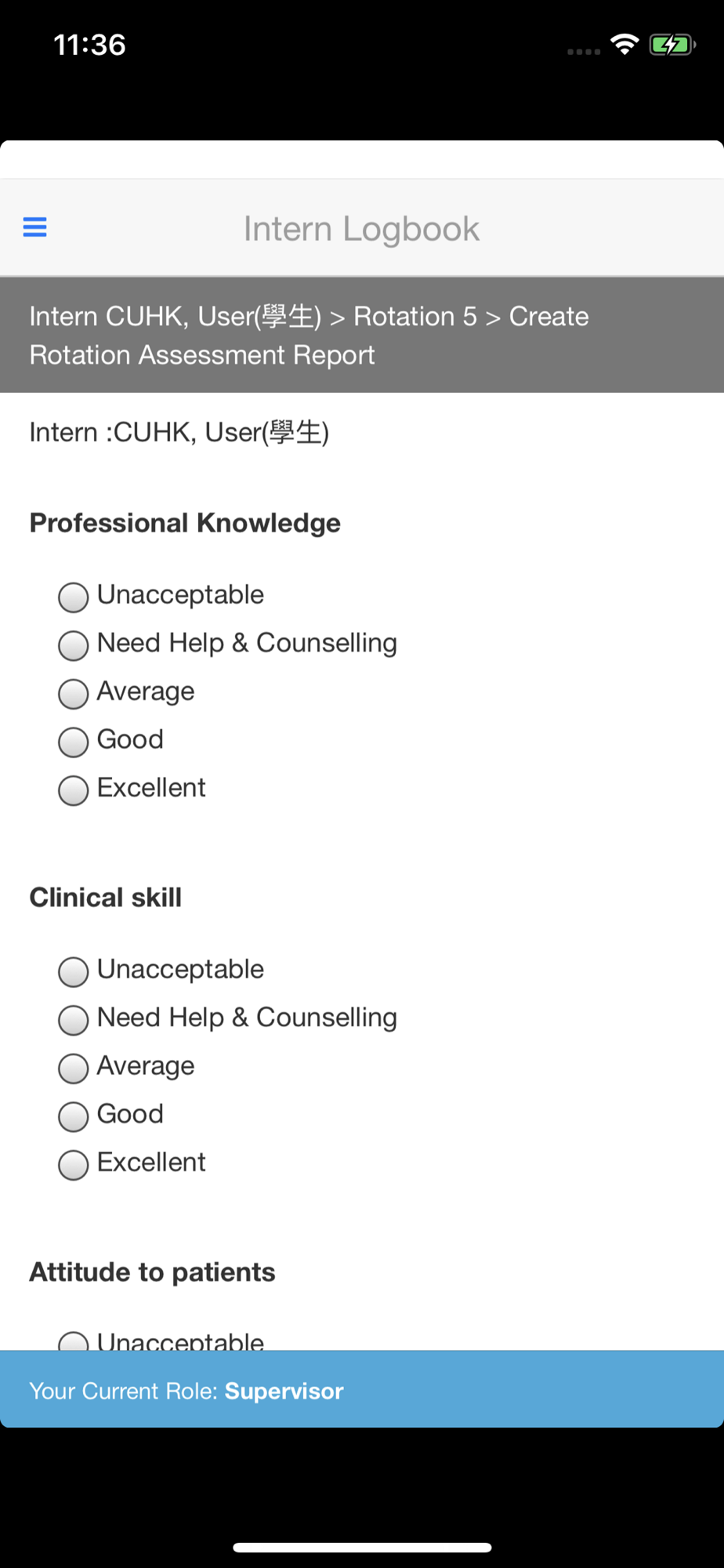
Task: Tap the 11:36 clock in status bar
Action: (x=89, y=45)
